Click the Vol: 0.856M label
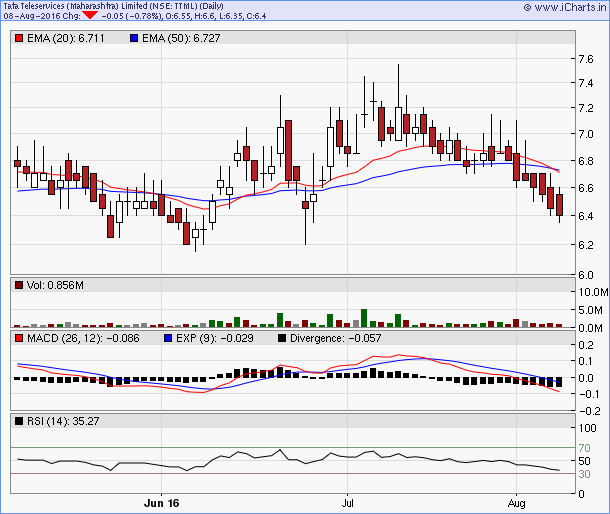This screenshot has width=610, height=514. pos(55,286)
